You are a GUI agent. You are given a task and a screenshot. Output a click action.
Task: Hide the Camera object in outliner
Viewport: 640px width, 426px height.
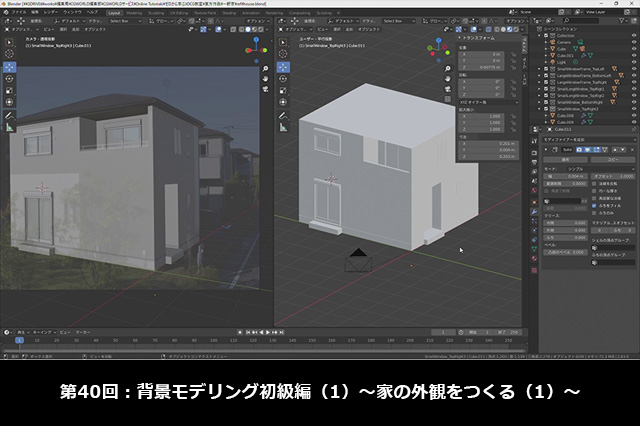click(x=634, y=42)
